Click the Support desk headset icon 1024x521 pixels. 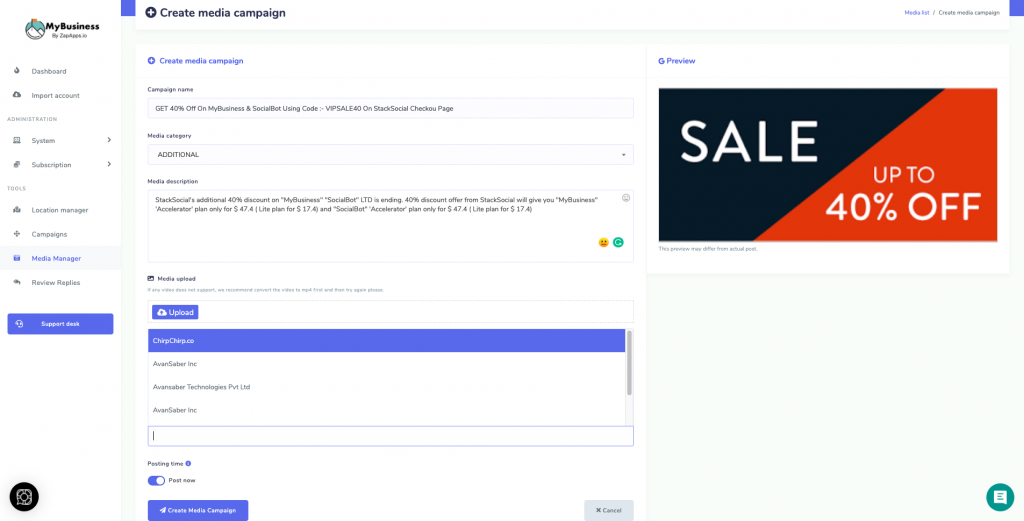click(x=20, y=324)
